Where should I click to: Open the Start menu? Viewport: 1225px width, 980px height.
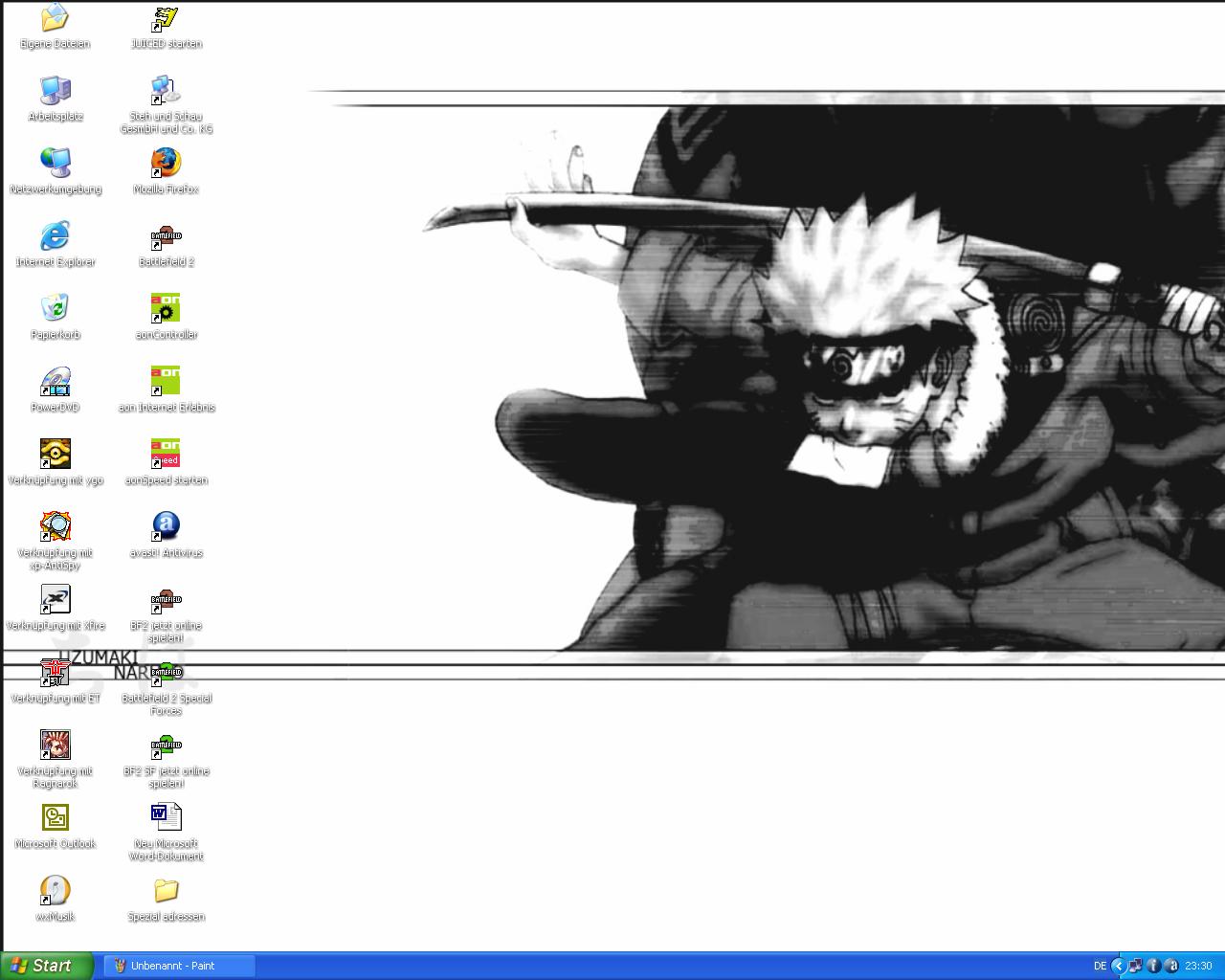pos(47,966)
